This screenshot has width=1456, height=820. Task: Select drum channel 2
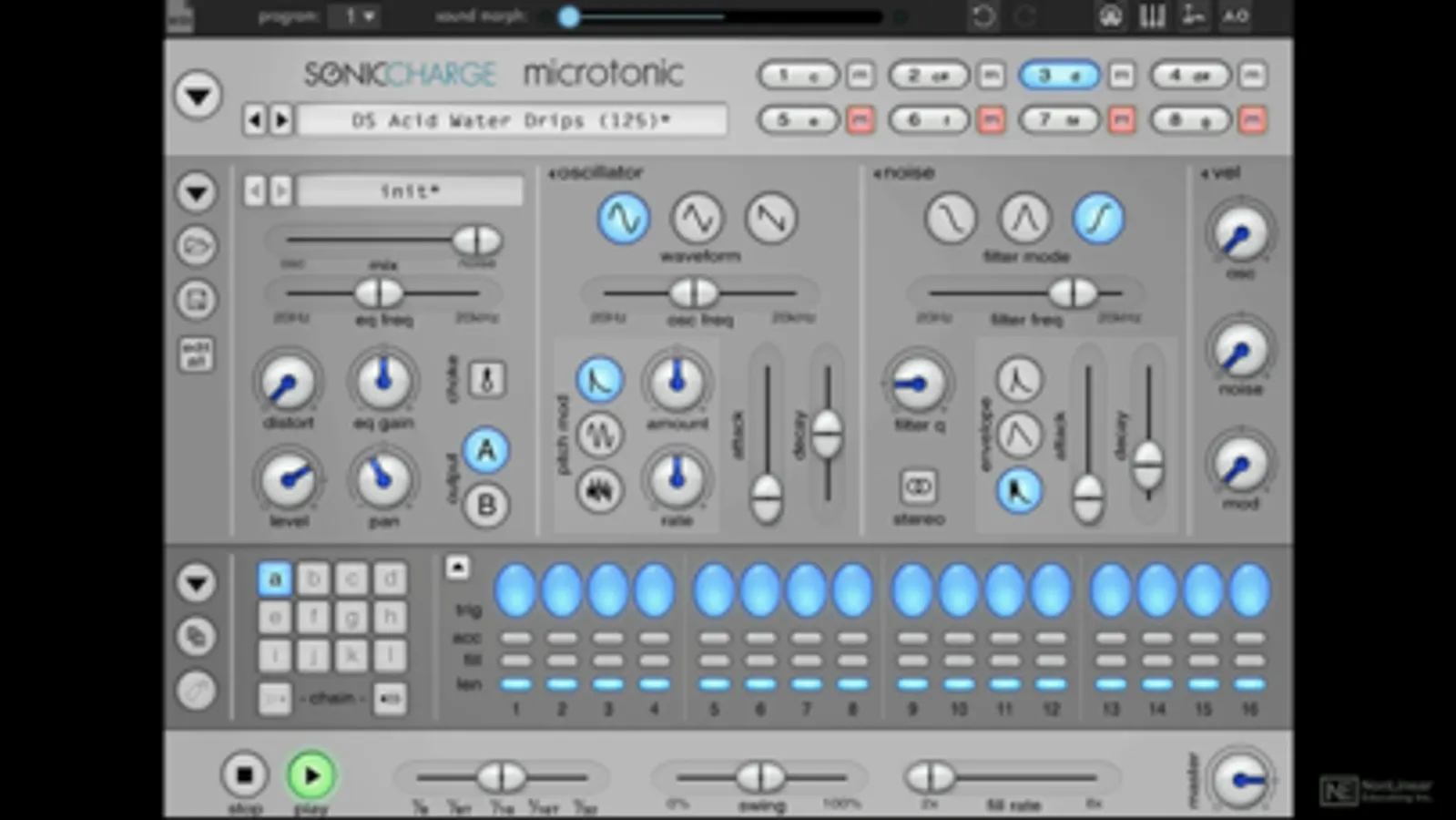[928, 75]
